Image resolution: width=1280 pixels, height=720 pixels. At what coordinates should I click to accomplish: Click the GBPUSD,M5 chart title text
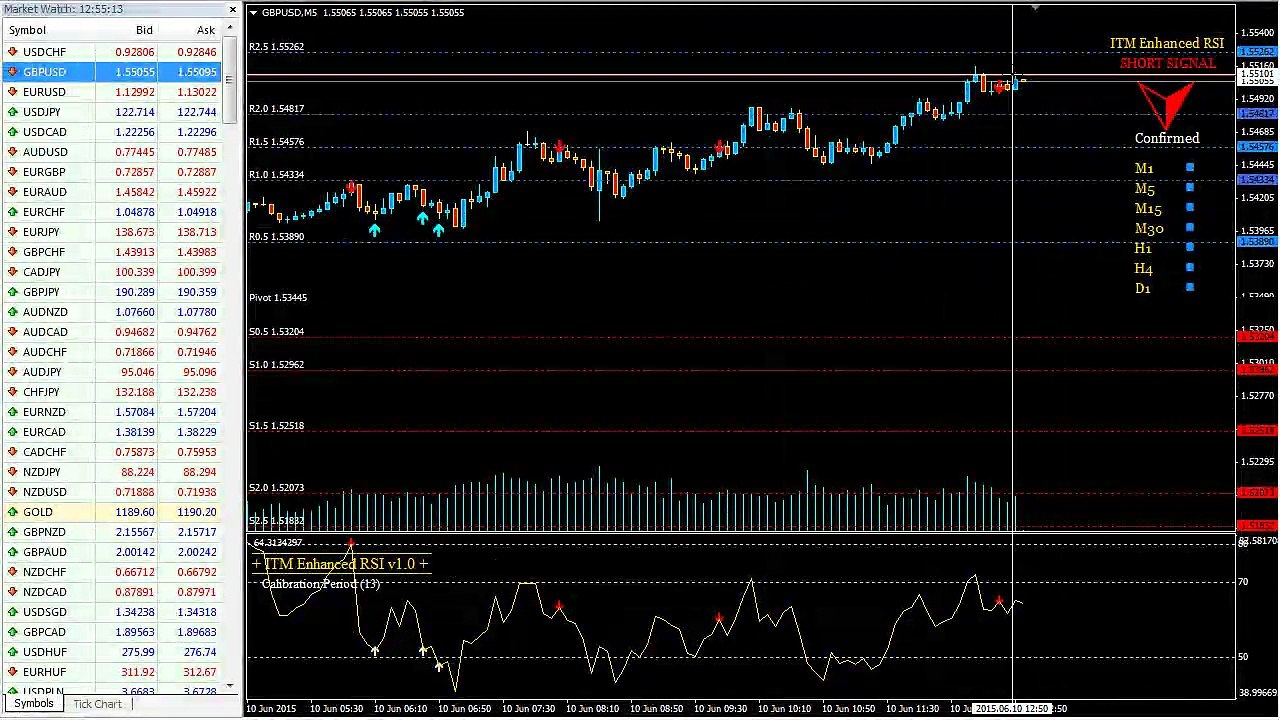(x=290, y=12)
